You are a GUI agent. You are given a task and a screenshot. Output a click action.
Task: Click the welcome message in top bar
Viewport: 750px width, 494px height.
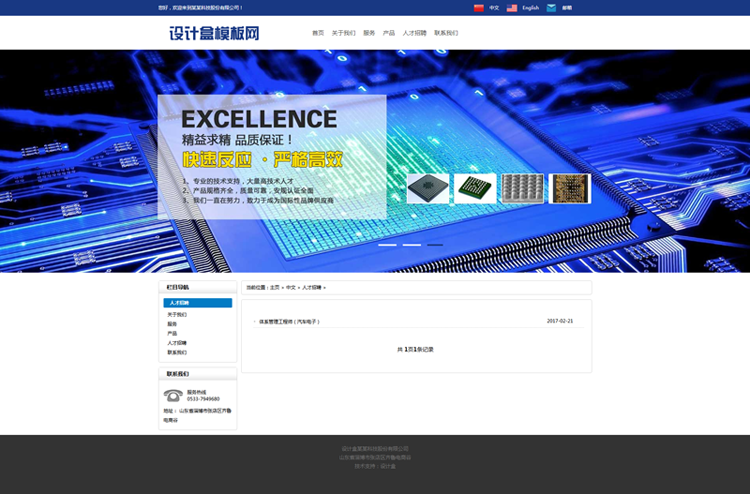[x=200, y=8]
